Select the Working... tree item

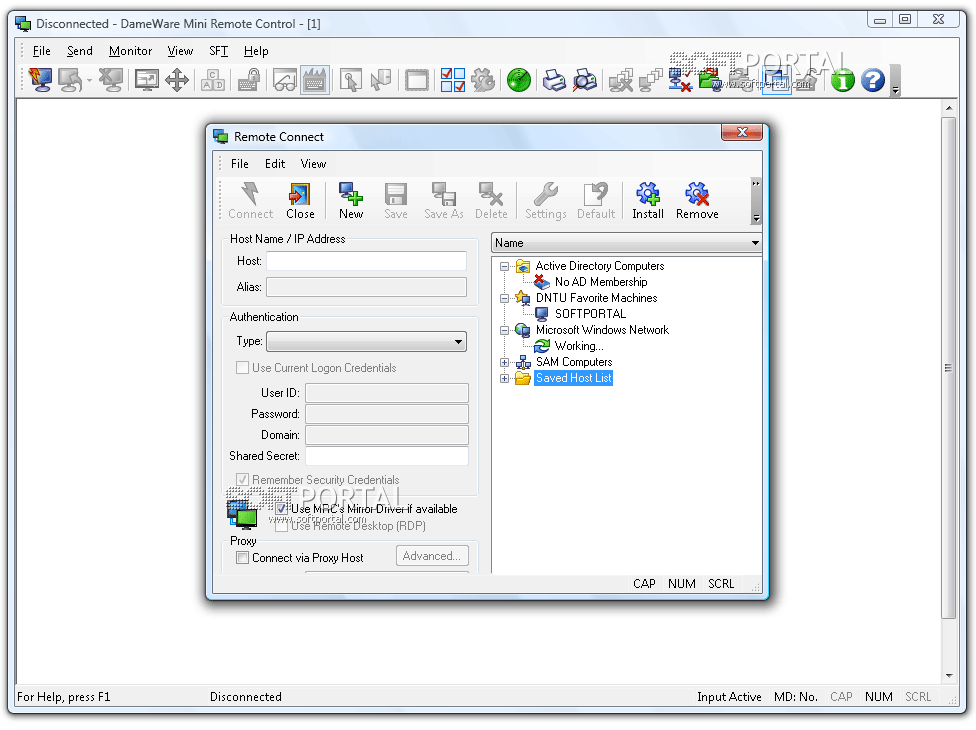tap(579, 346)
